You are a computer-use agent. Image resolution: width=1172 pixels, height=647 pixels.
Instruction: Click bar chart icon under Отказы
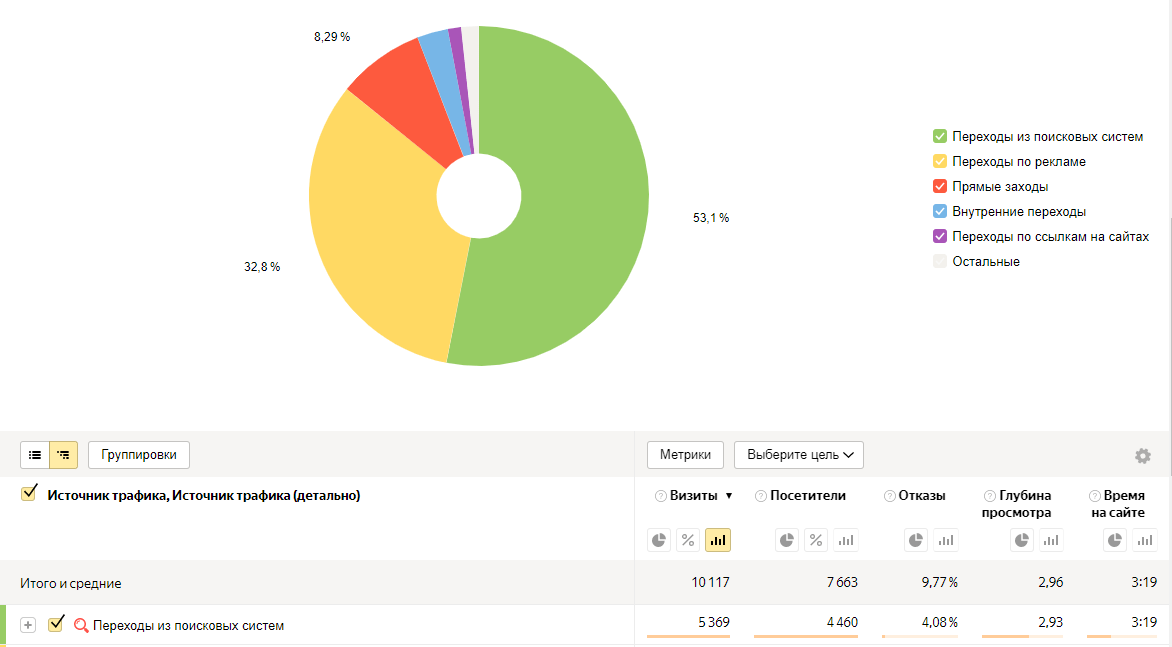(x=945, y=540)
